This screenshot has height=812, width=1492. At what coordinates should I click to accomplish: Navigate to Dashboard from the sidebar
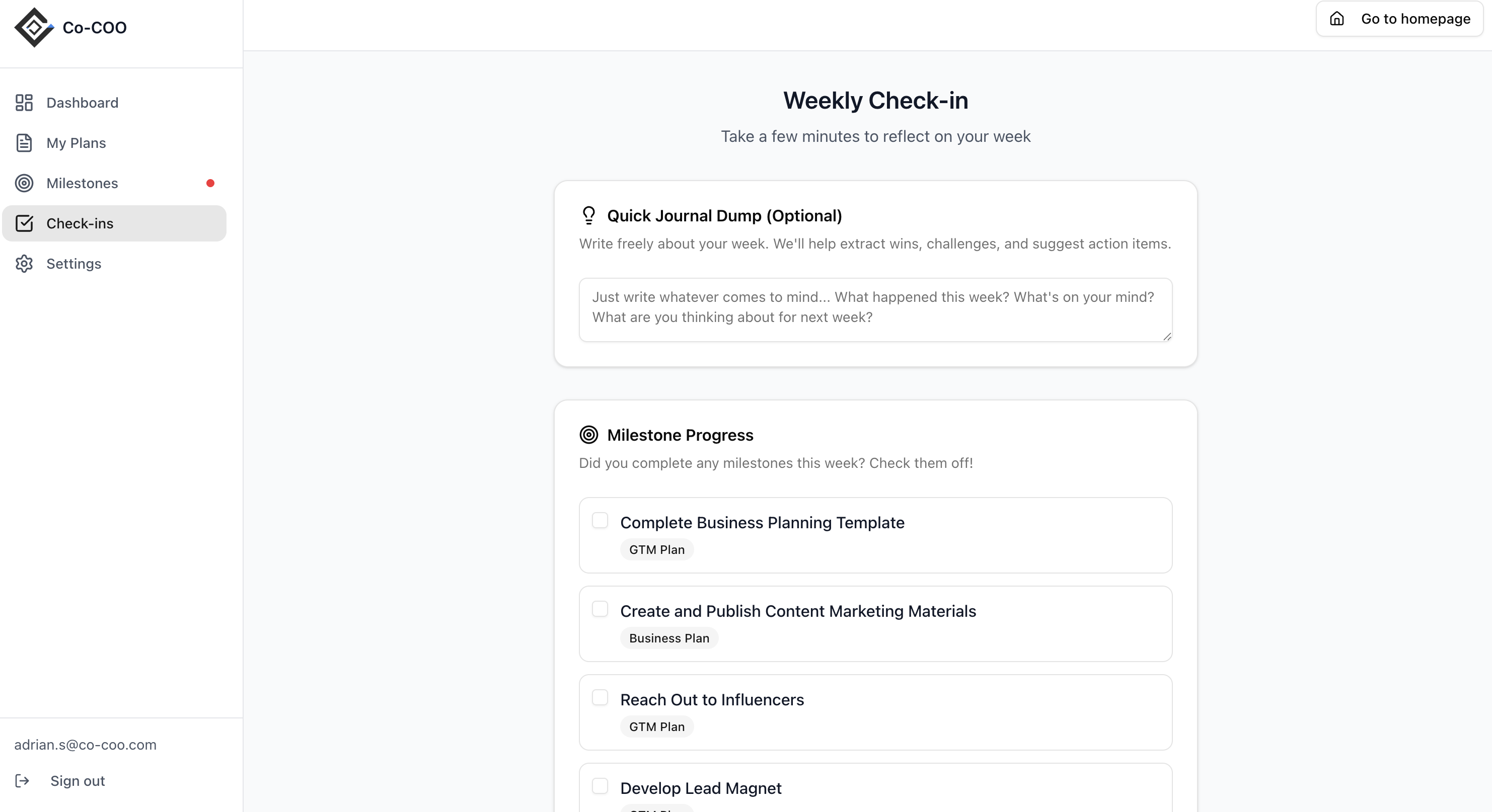tap(82, 103)
